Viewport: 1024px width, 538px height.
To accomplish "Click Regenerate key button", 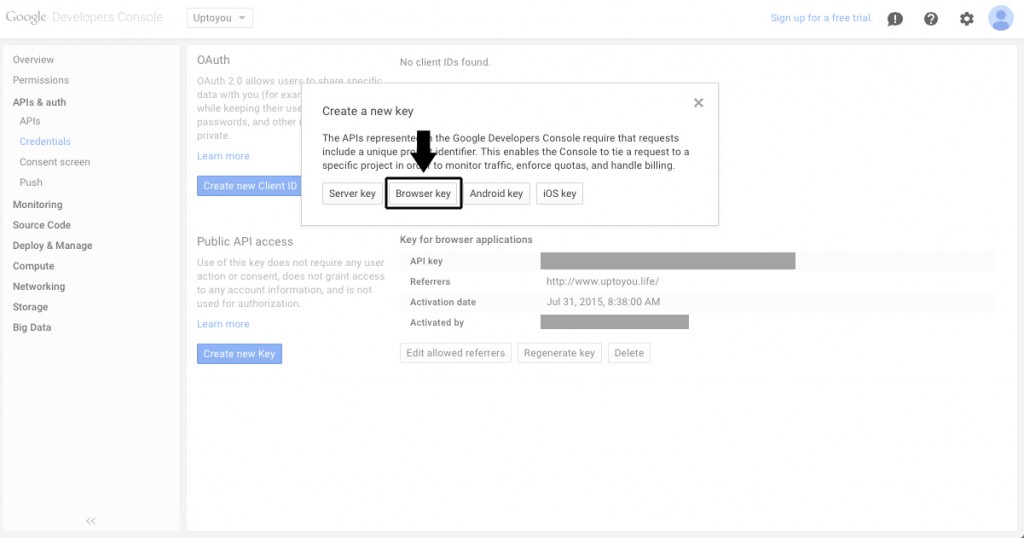I will point(559,353).
